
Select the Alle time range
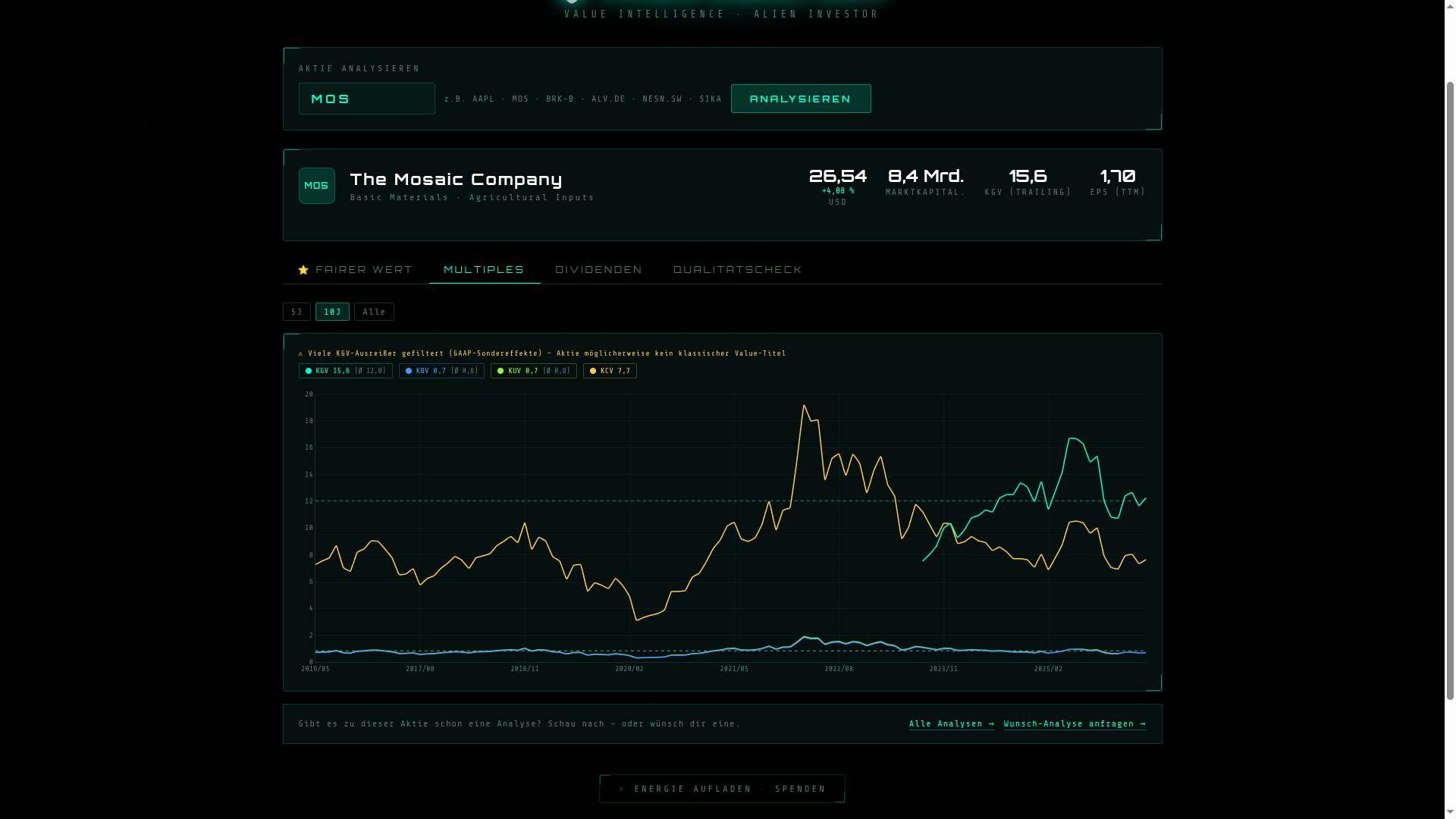click(x=374, y=312)
